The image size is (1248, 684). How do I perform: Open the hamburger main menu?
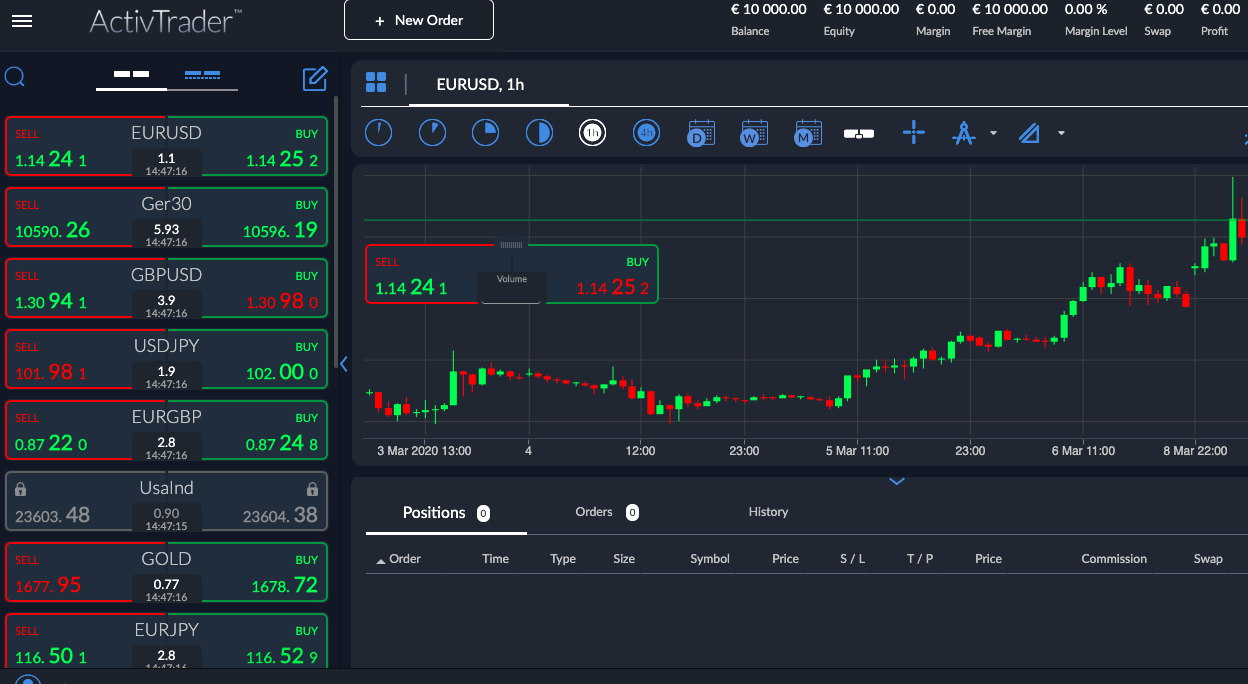[x=21, y=20]
